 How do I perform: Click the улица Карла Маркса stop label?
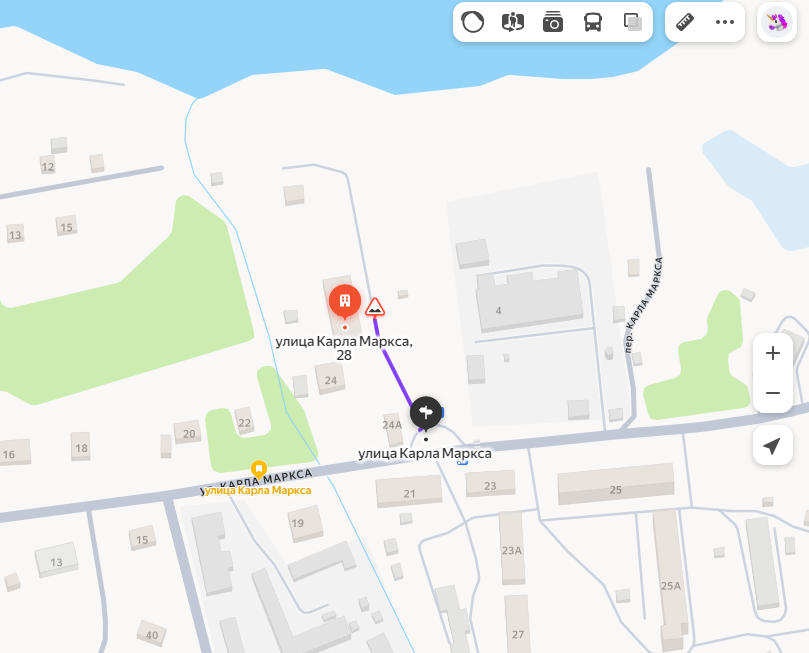pos(425,453)
